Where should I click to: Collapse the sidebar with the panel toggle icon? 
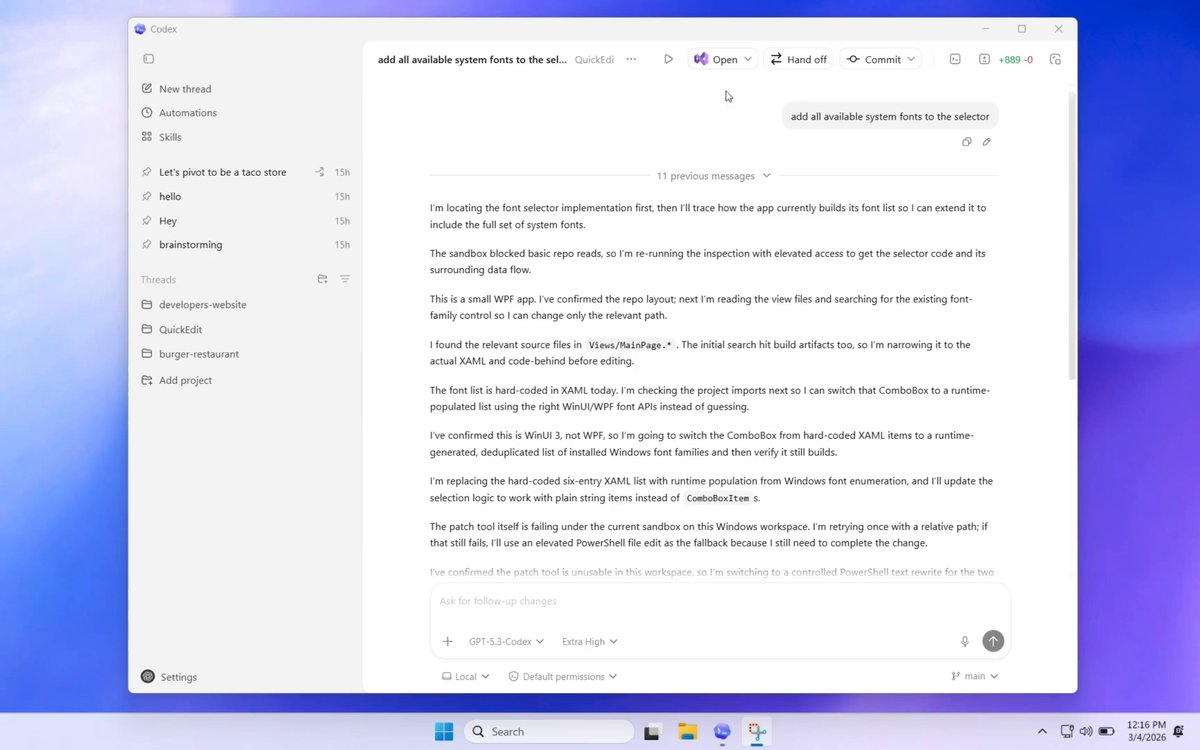[148, 59]
